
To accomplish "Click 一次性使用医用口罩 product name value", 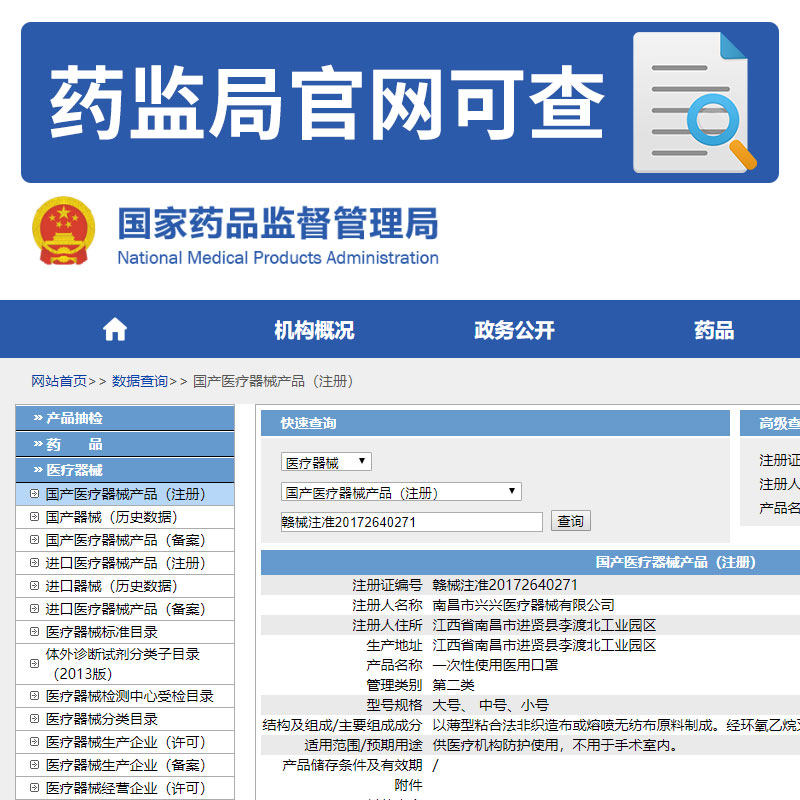I will coord(495,665).
